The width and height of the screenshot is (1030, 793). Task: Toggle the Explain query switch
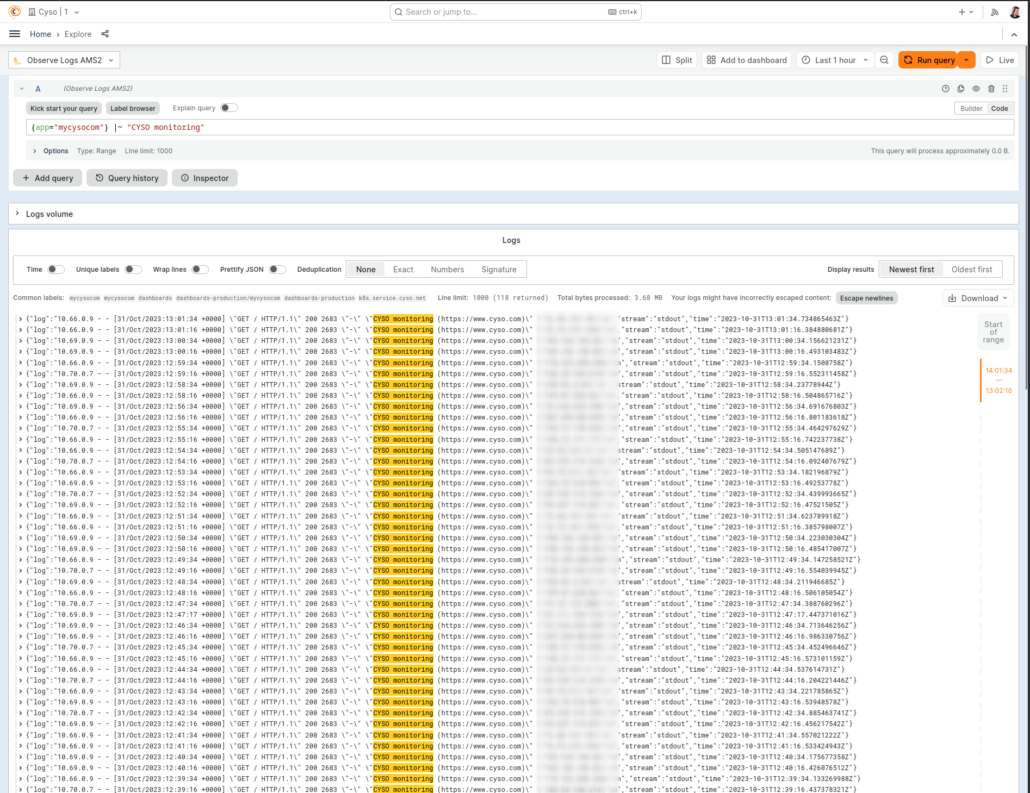pyautogui.click(x=229, y=108)
